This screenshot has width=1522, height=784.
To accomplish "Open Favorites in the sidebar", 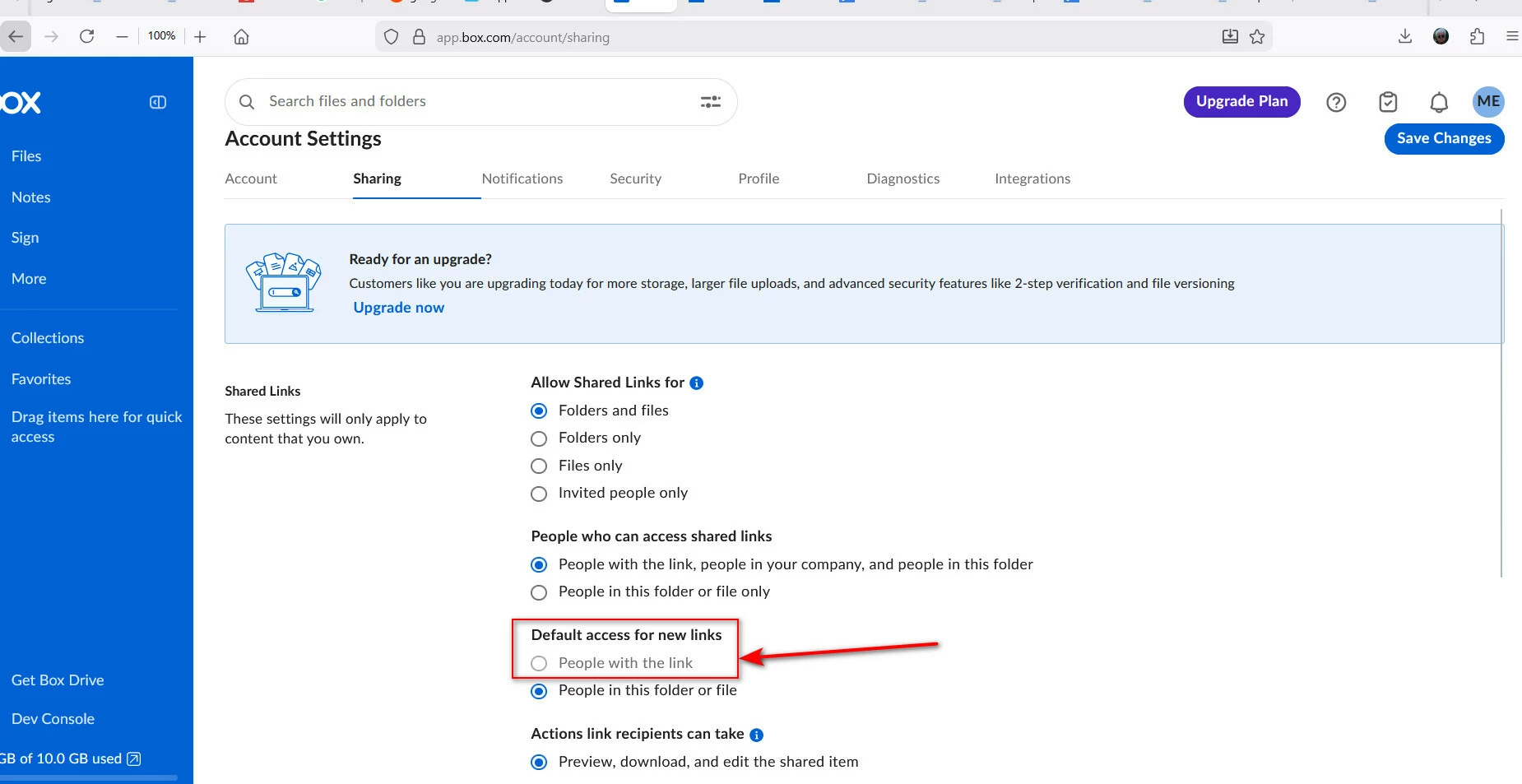I will 41,379.
